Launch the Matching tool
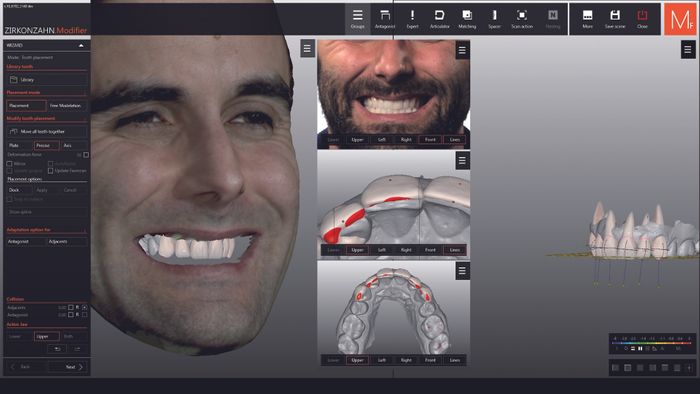Viewport: 700px width, 394px height. (467, 19)
